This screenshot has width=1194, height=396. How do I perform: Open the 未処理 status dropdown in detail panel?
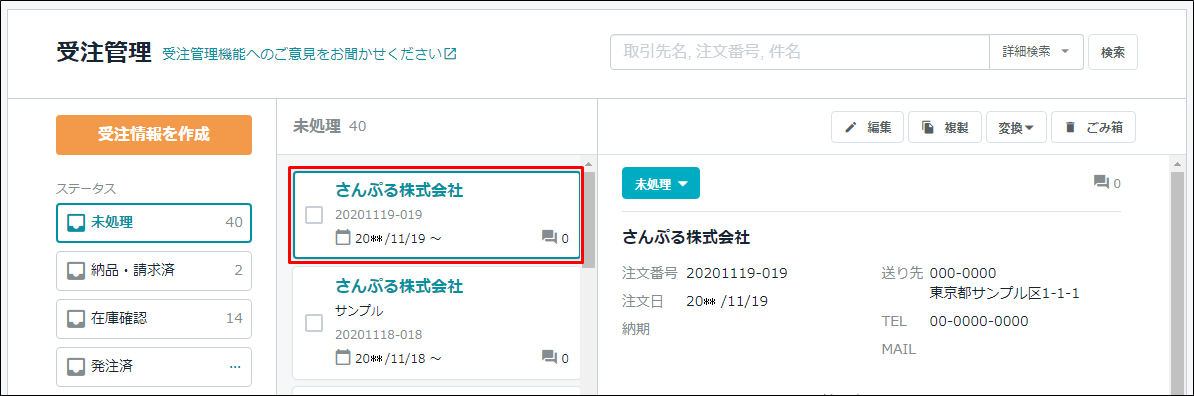pos(660,184)
